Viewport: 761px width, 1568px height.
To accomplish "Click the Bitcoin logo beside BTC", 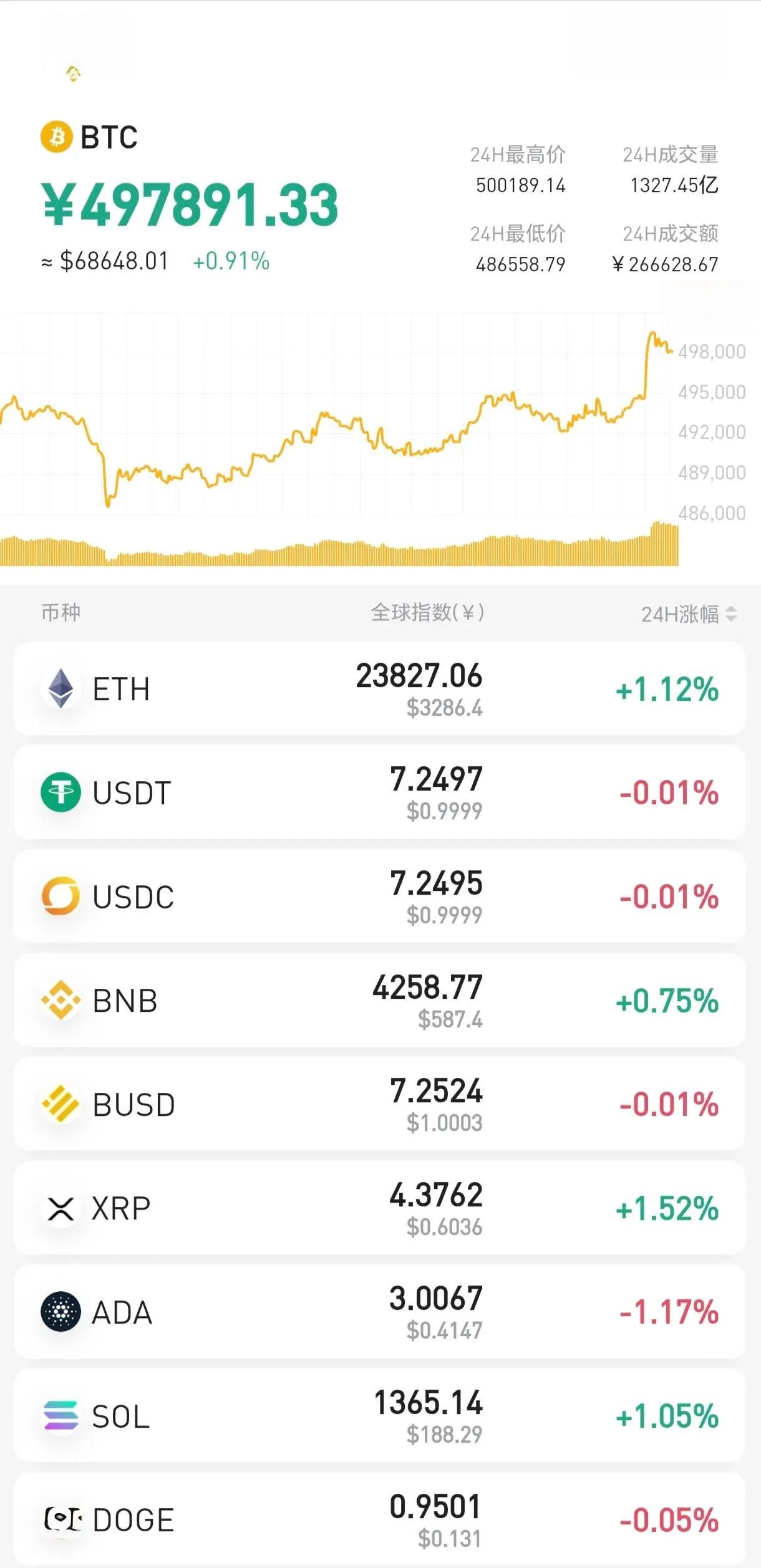I will [x=57, y=137].
